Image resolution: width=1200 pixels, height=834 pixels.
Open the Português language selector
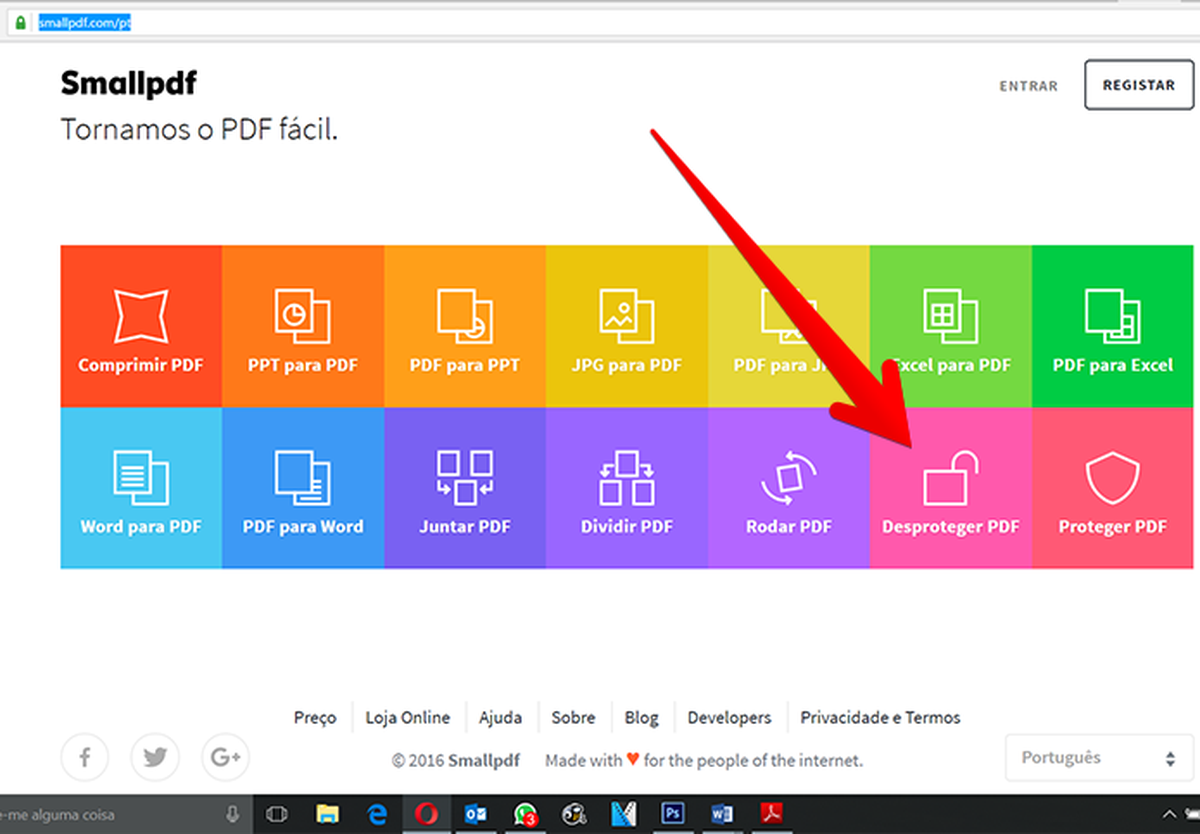1097,757
